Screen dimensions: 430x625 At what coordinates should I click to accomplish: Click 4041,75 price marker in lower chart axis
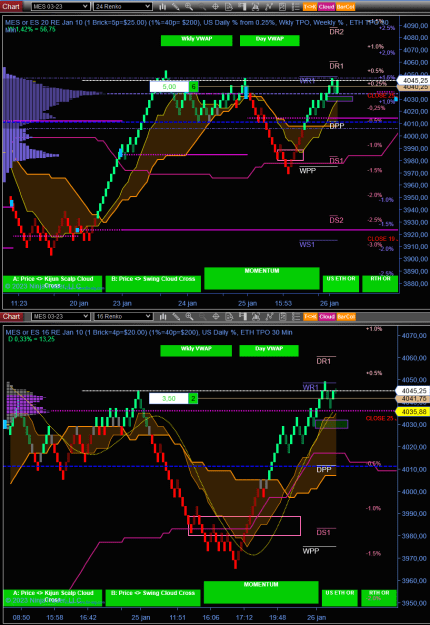tap(412, 398)
